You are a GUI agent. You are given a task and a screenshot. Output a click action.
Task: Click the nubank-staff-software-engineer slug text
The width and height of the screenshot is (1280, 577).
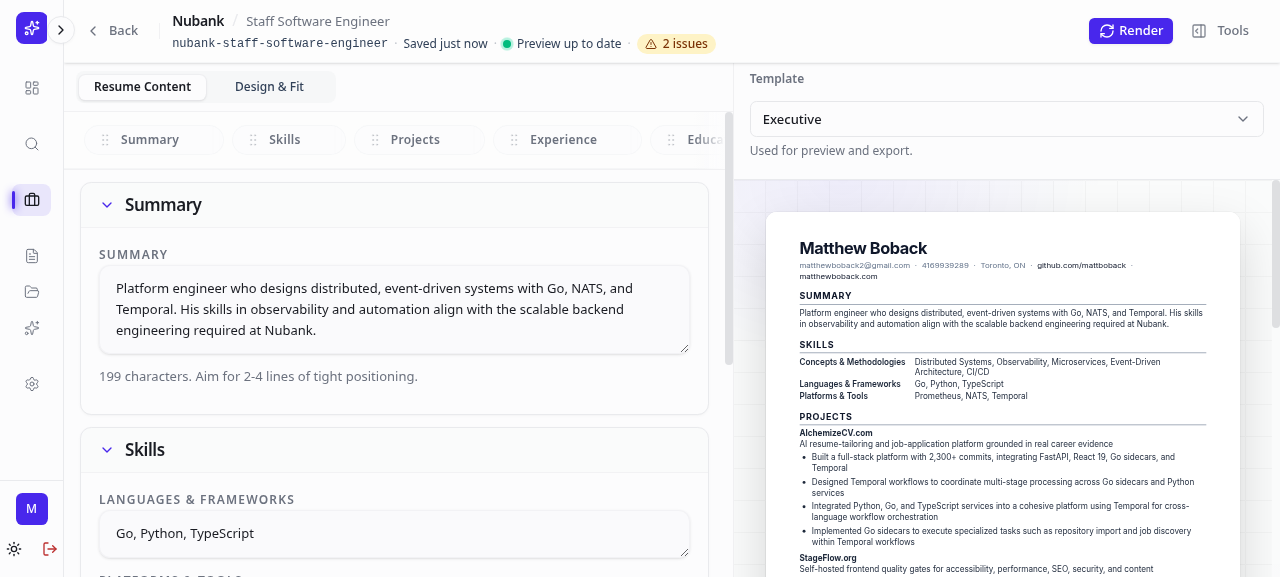point(280,44)
